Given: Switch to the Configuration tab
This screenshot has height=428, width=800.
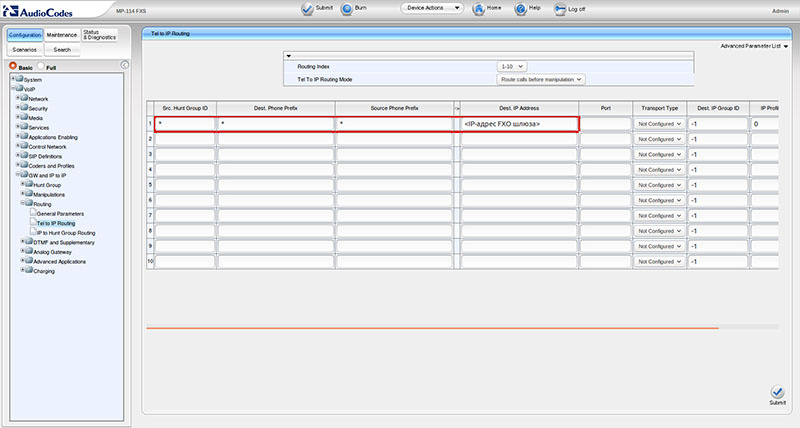Looking at the screenshot, I should (x=24, y=35).
